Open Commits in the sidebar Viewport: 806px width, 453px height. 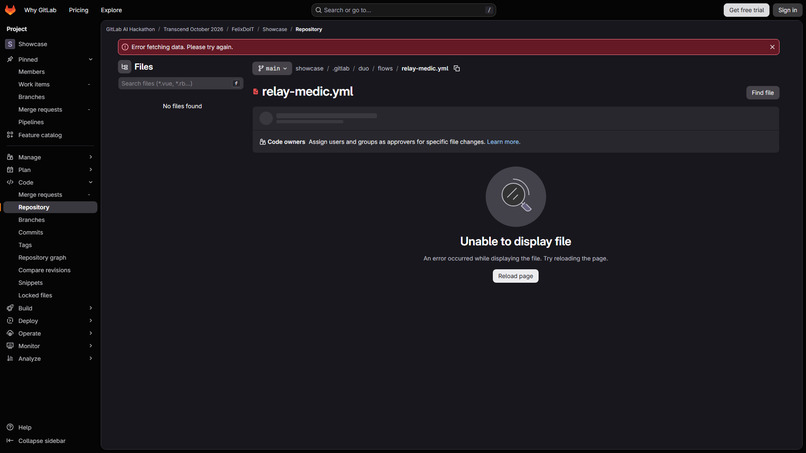(31, 232)
